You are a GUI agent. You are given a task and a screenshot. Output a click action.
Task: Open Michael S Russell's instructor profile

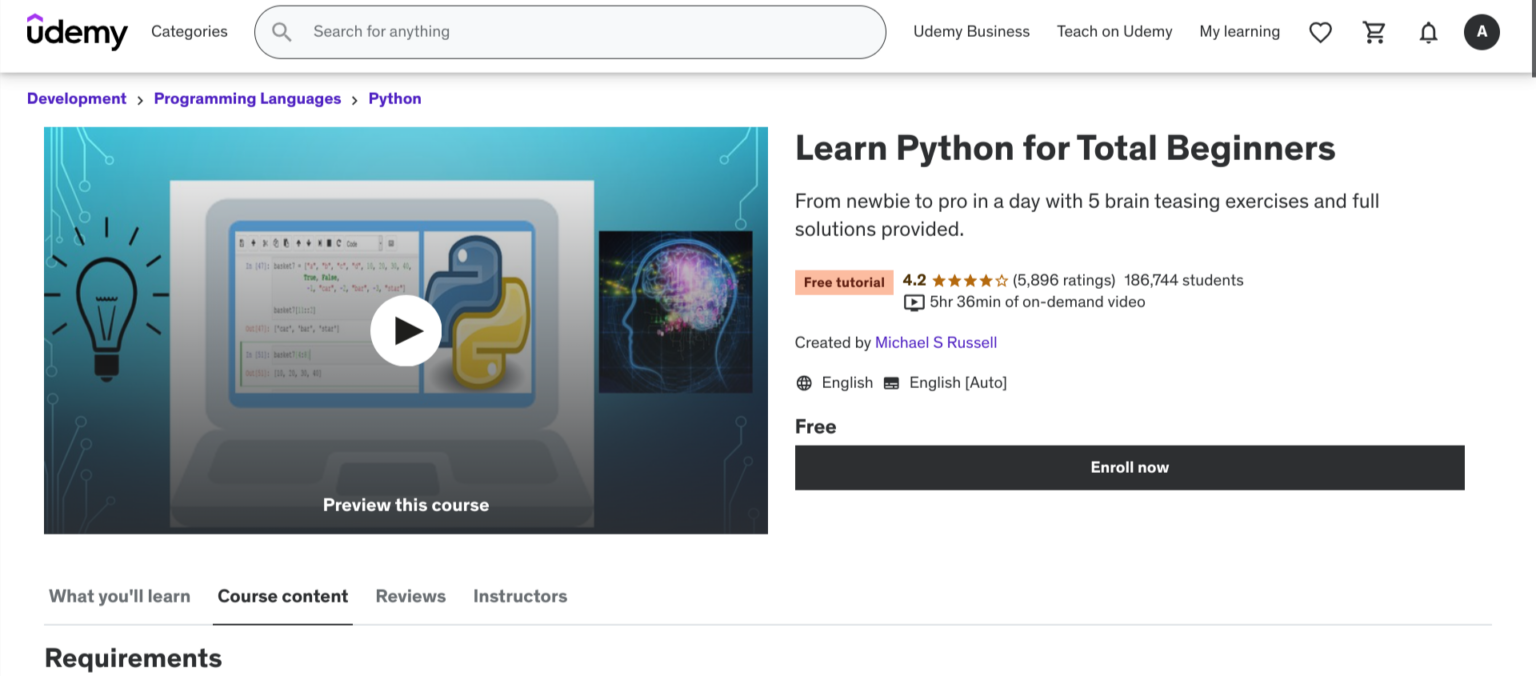[936, 342]
